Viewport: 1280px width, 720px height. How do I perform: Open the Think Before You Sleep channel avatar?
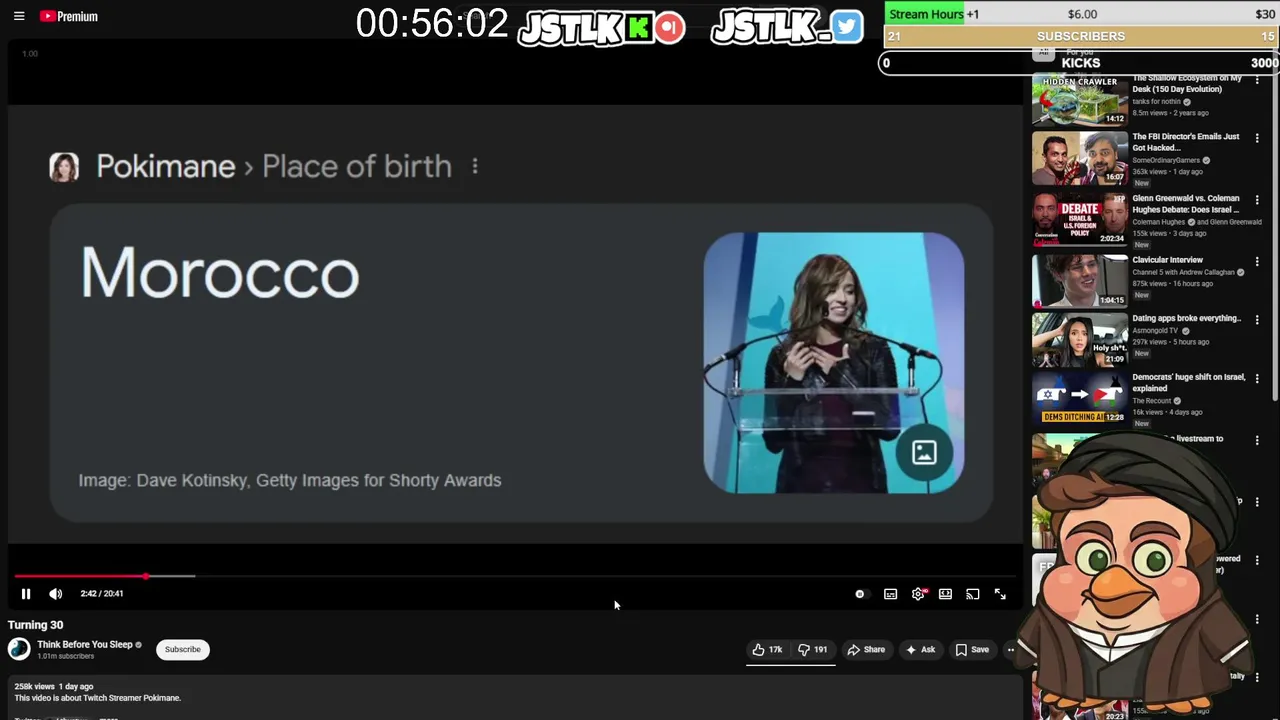click(19, 649)
